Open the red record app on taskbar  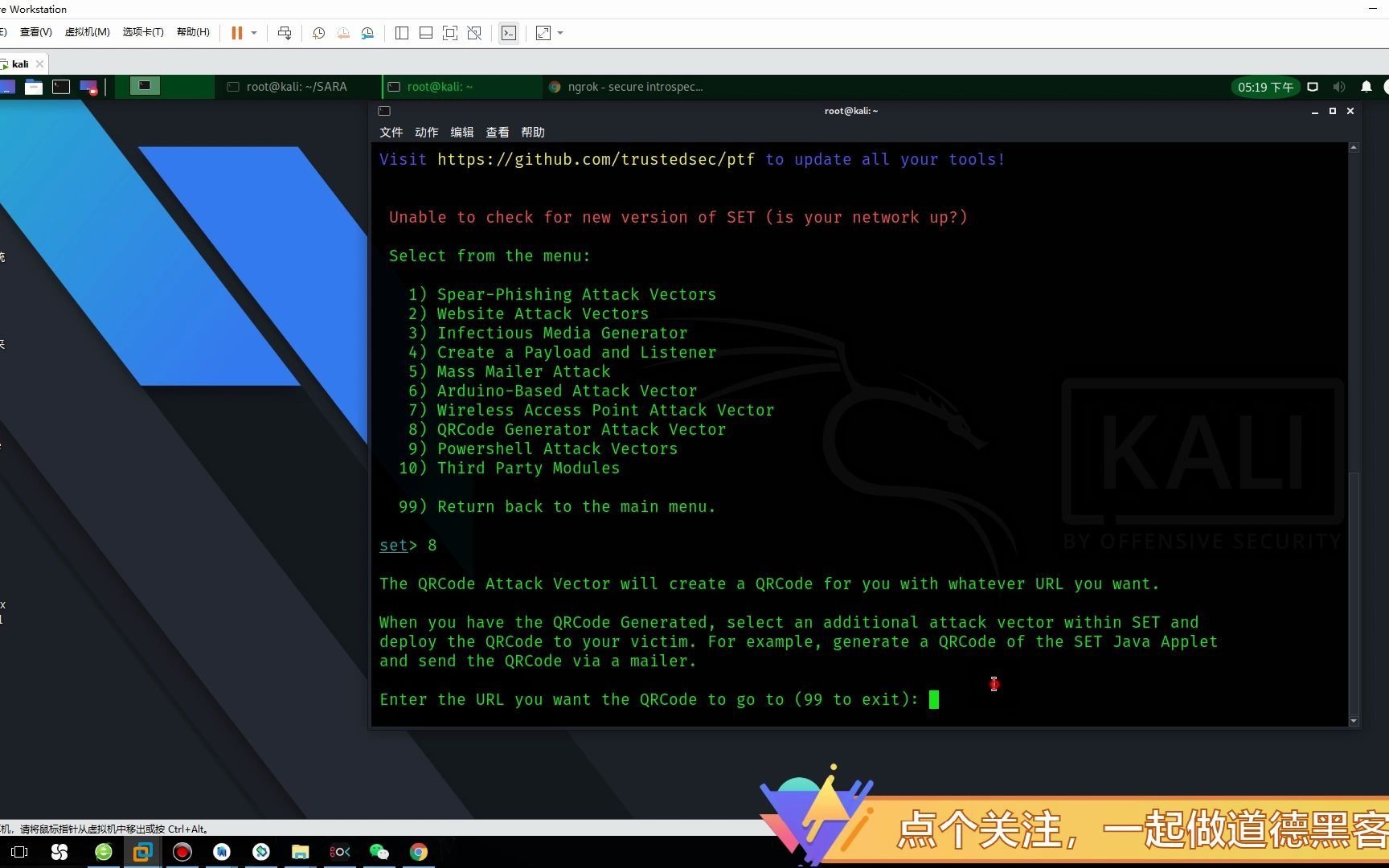pyautogui.click(x=182, y=852)
